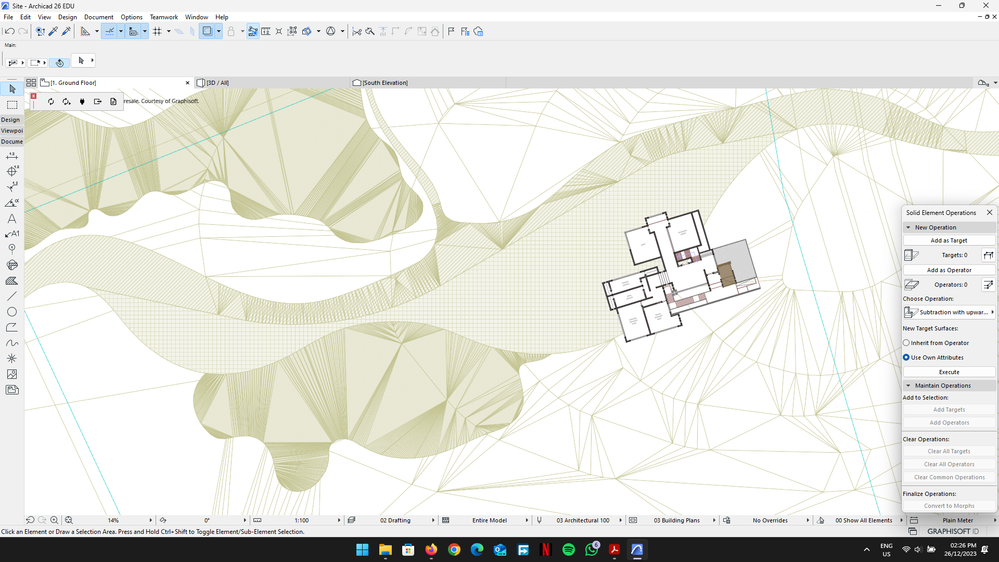Toggle the grid snap icon in toolbar
The width and height of the screenshot is (999, 562).
coord(157,32)
